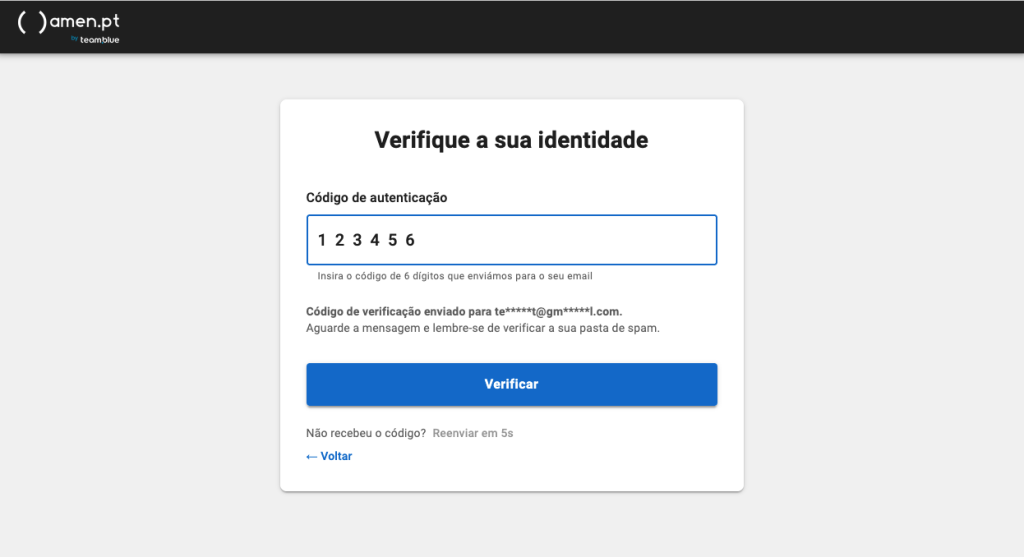Go back using the Voltar link
The width and height of the screenshot is (1024, 557).
[x=336, y=456]
